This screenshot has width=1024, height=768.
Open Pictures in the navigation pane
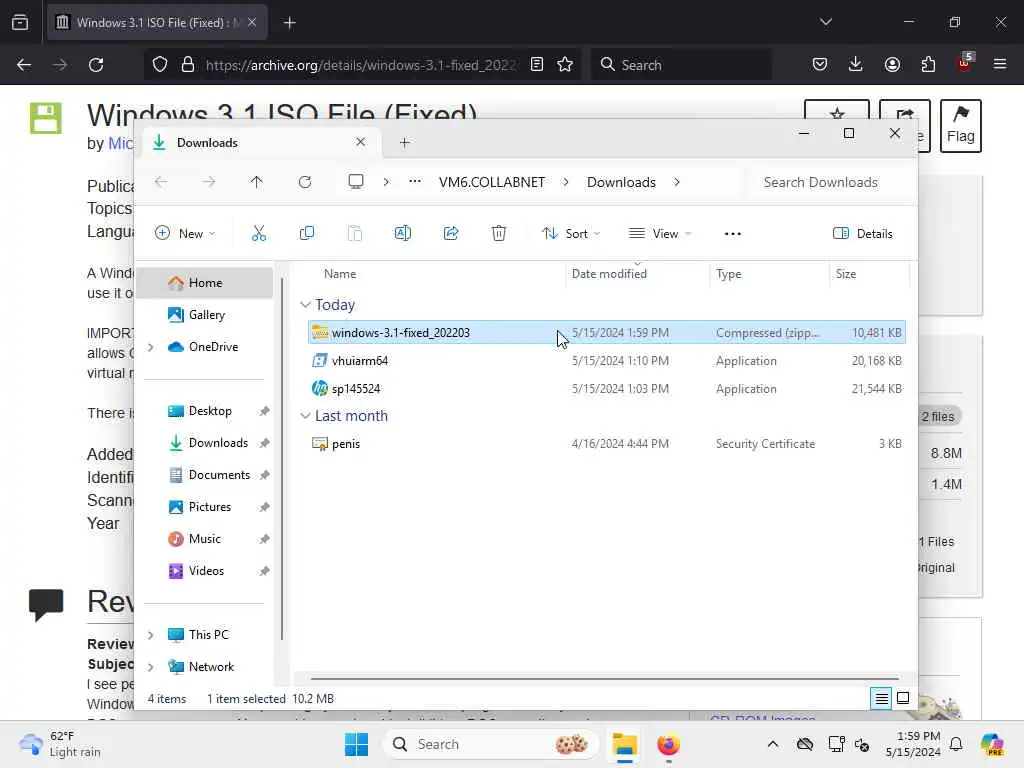click(210, 507)
